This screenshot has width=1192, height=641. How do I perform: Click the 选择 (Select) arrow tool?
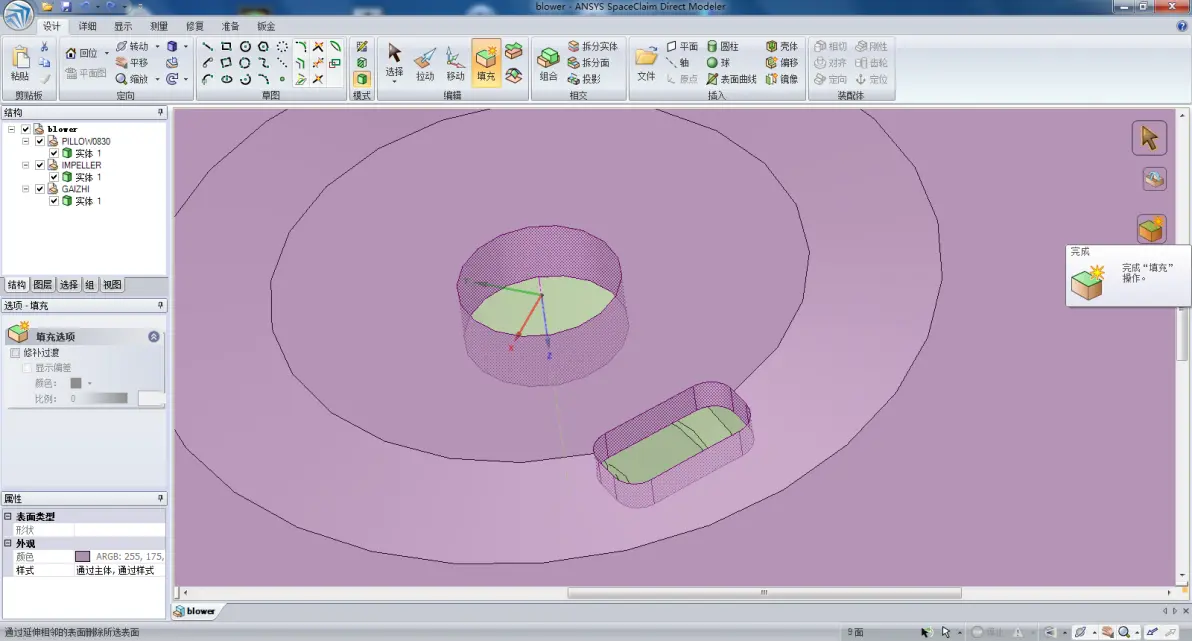394,62
